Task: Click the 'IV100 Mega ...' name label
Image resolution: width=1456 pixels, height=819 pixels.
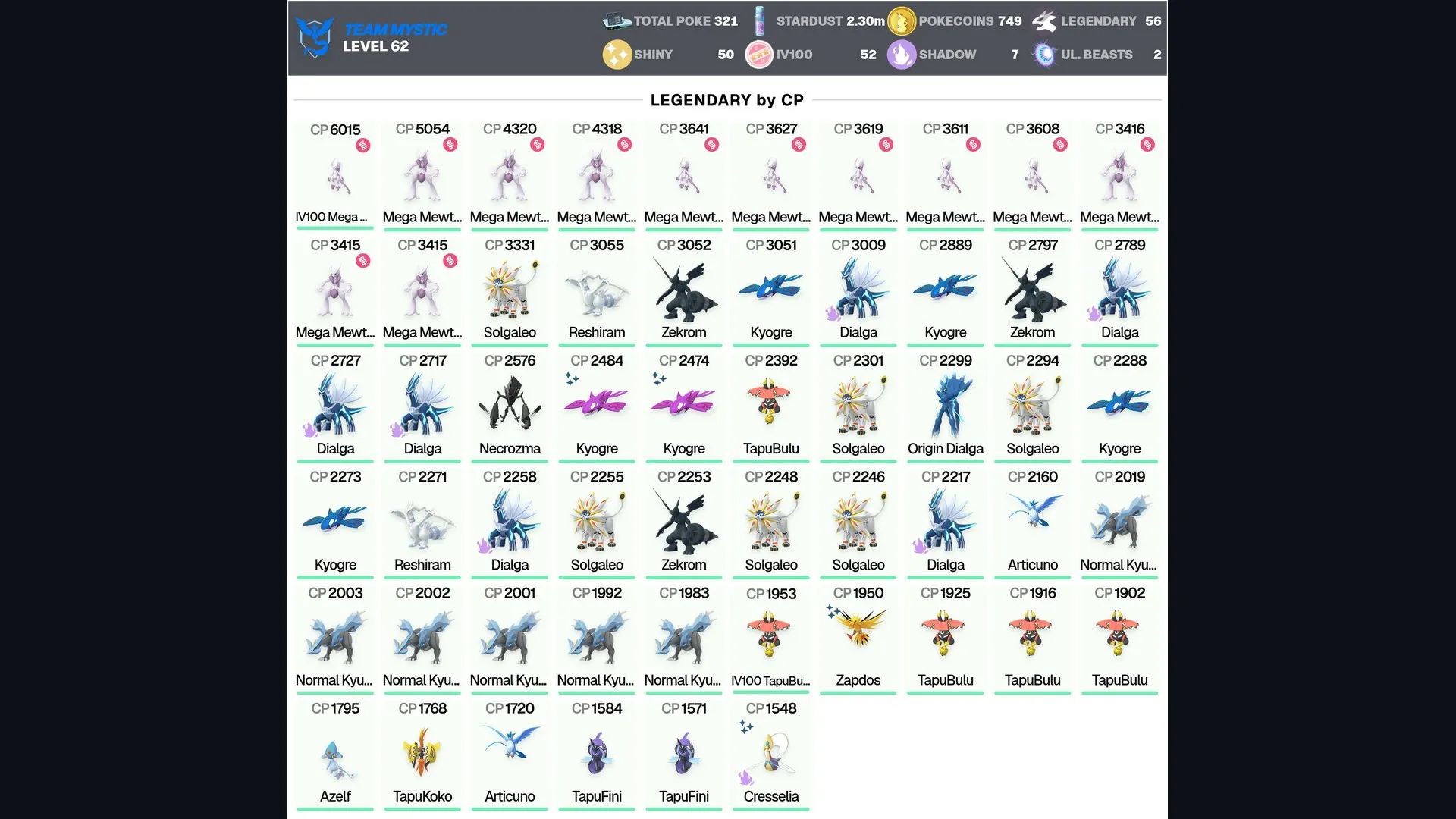Action: 331,217
